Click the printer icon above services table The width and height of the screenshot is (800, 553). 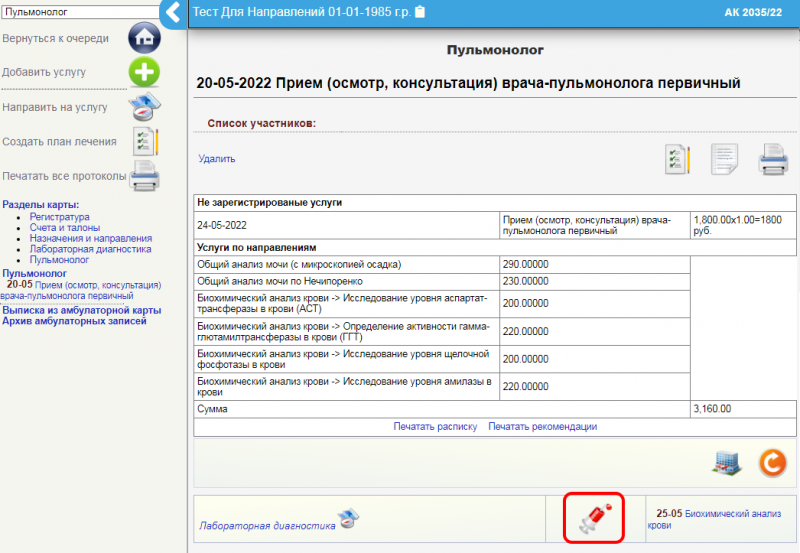click(774, 159)
